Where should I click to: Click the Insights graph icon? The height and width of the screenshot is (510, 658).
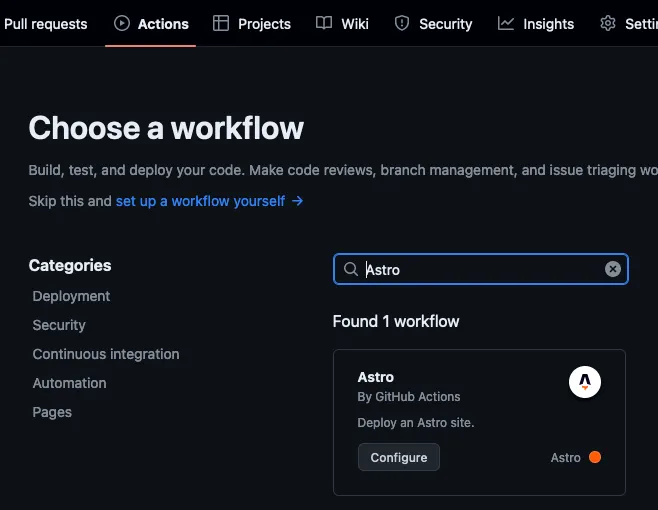507,23
